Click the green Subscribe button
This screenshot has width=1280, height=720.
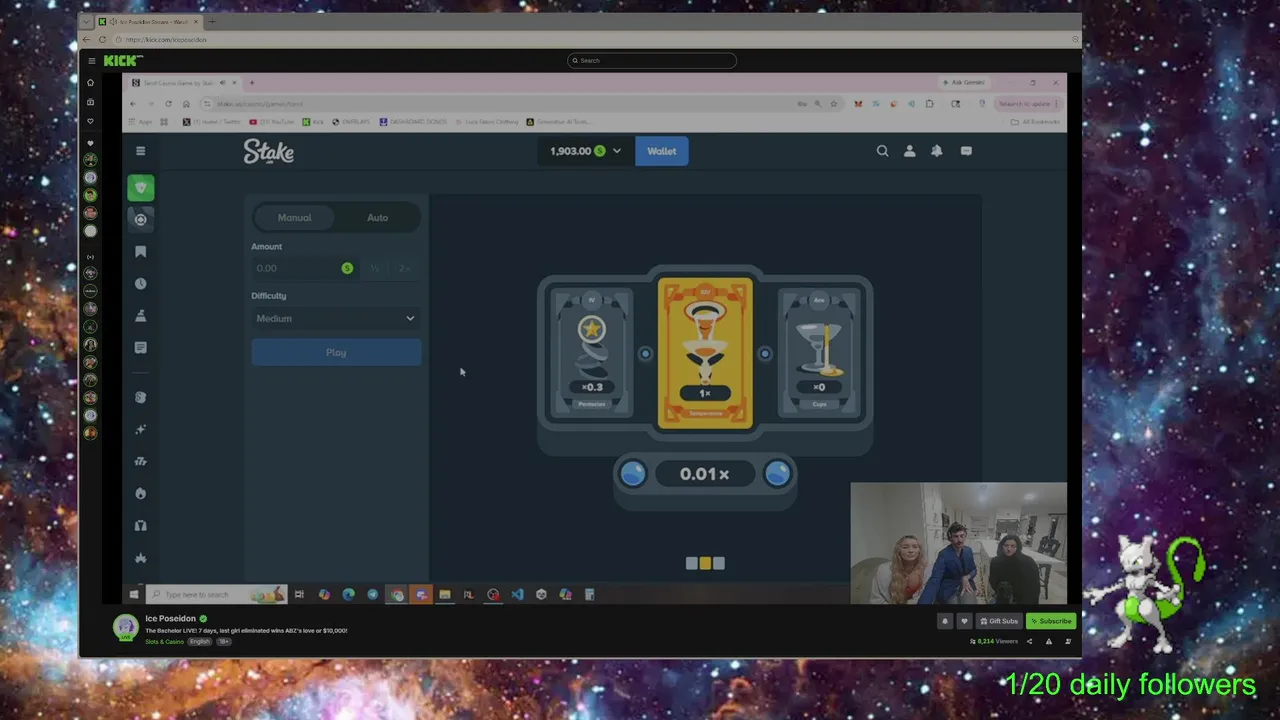[x=1051, y=621]
